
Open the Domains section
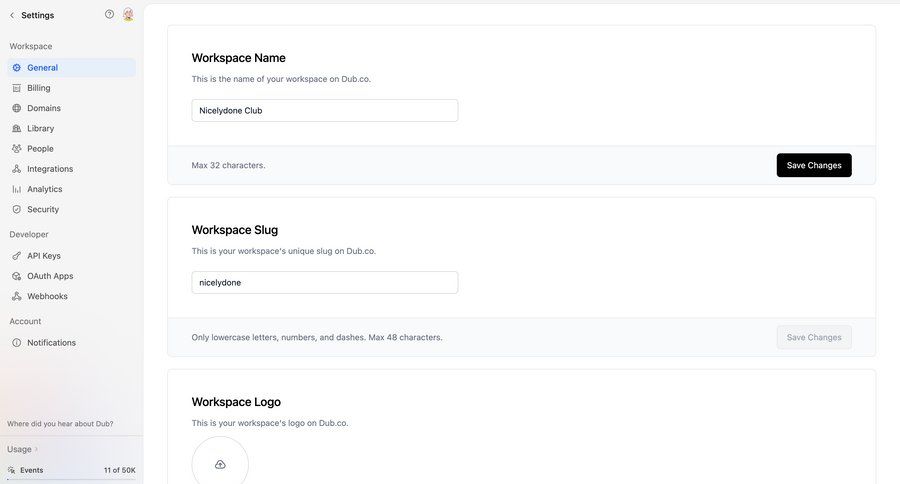click(72, 108)
